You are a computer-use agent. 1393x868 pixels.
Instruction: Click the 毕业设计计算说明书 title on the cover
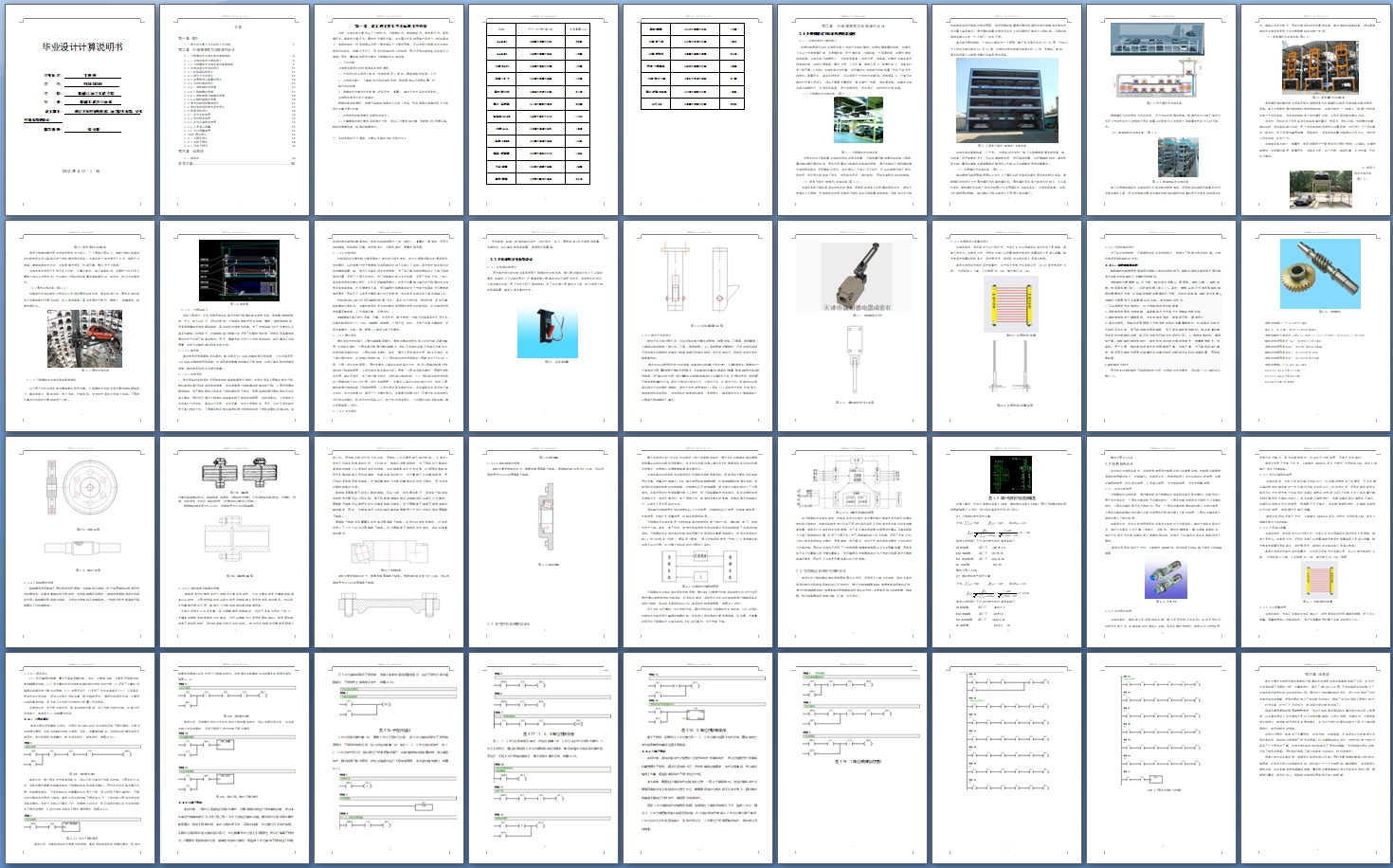click(x=81, y=46)
